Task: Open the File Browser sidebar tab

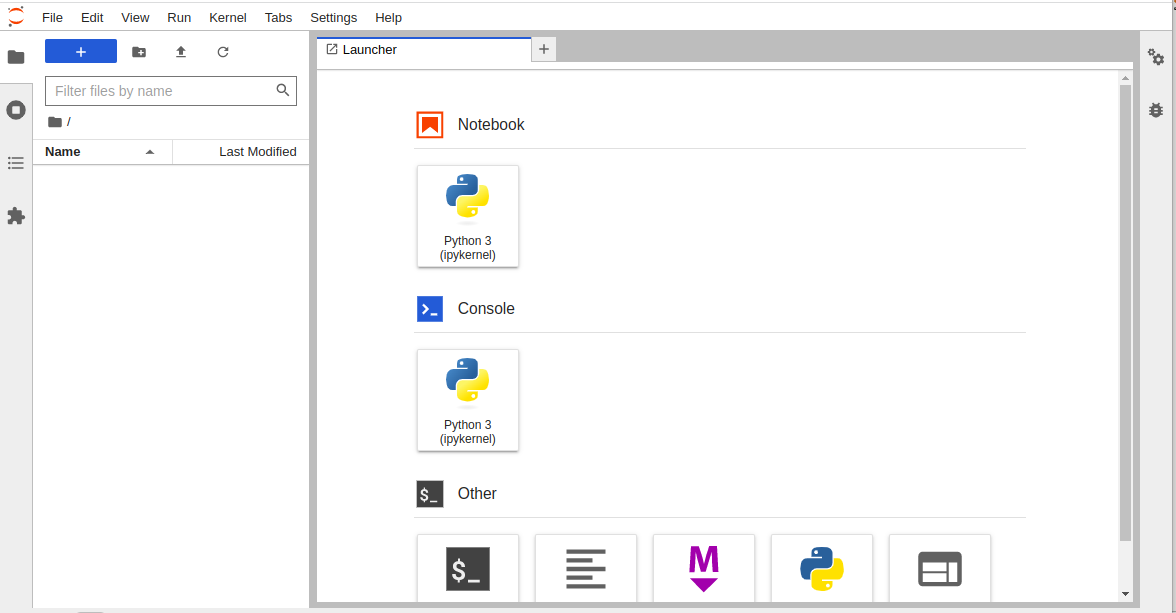Action: [16, 57]
